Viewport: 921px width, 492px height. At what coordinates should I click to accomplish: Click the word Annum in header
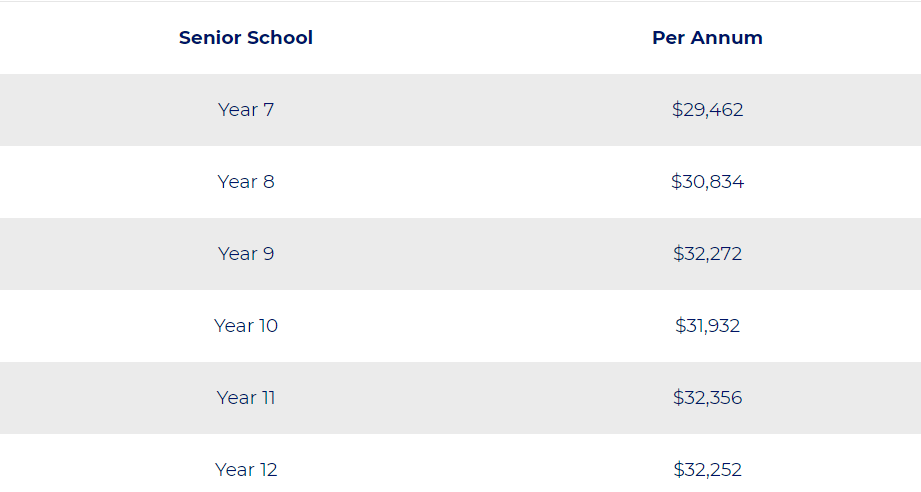727,38
